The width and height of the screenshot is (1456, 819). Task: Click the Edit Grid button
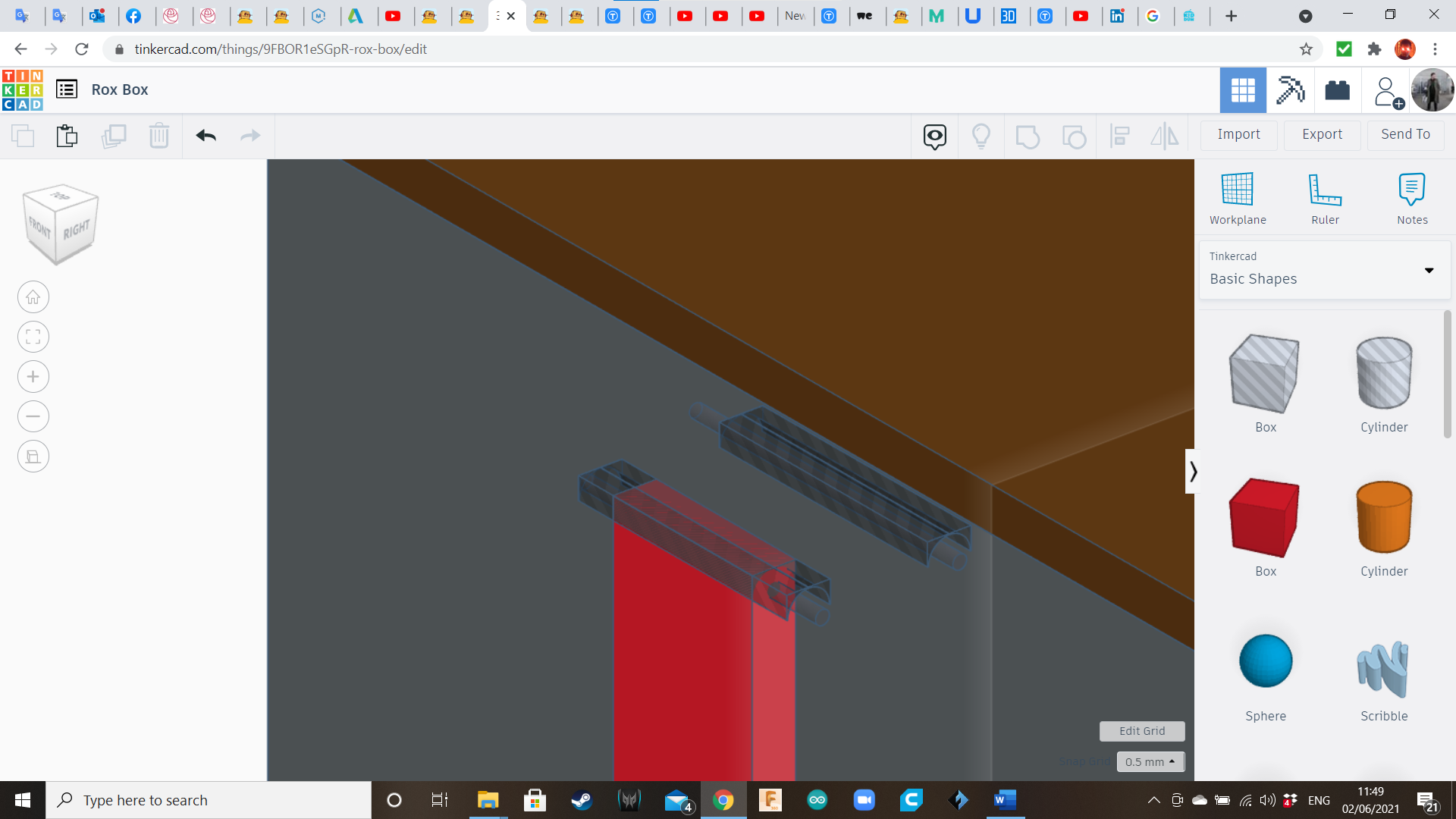(x=1142, y=731)
